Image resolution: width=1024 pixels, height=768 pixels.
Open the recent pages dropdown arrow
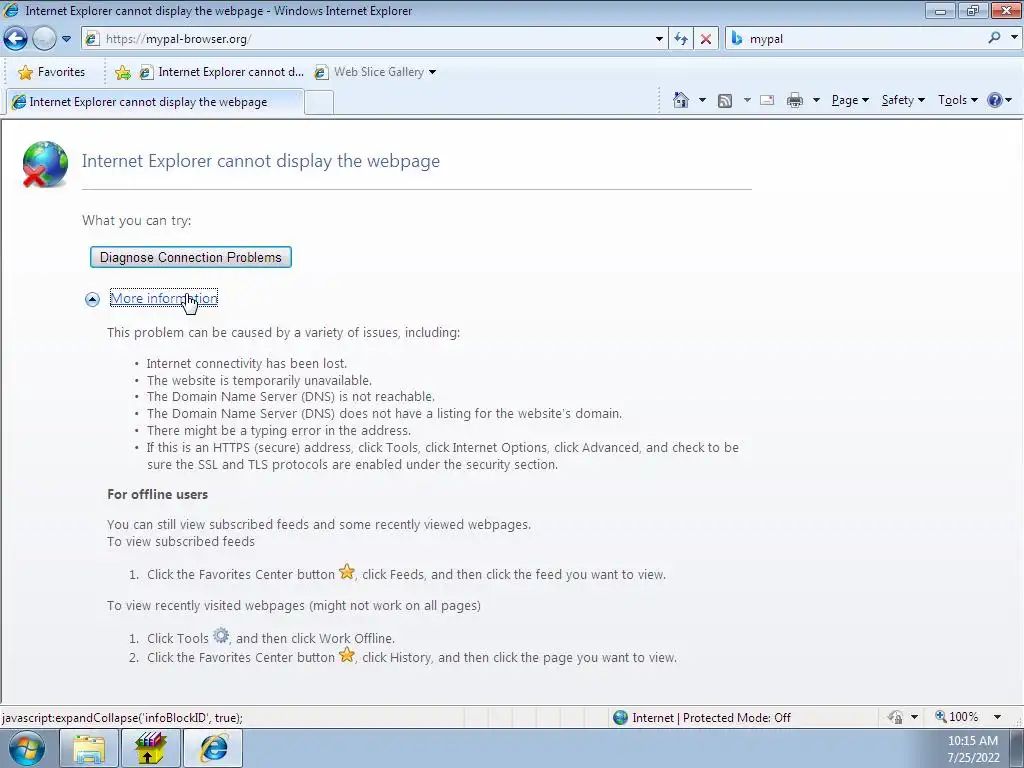click(x=66, y=39)
